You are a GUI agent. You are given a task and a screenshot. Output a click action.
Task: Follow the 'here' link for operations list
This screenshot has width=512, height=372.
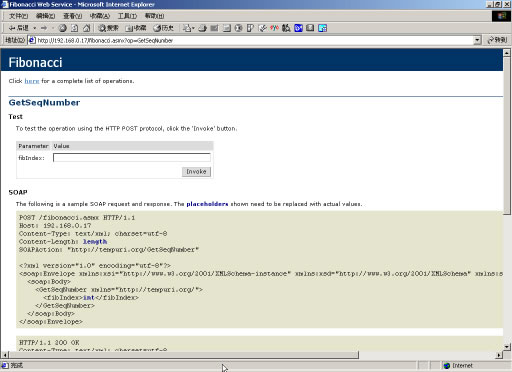point(32,81)
